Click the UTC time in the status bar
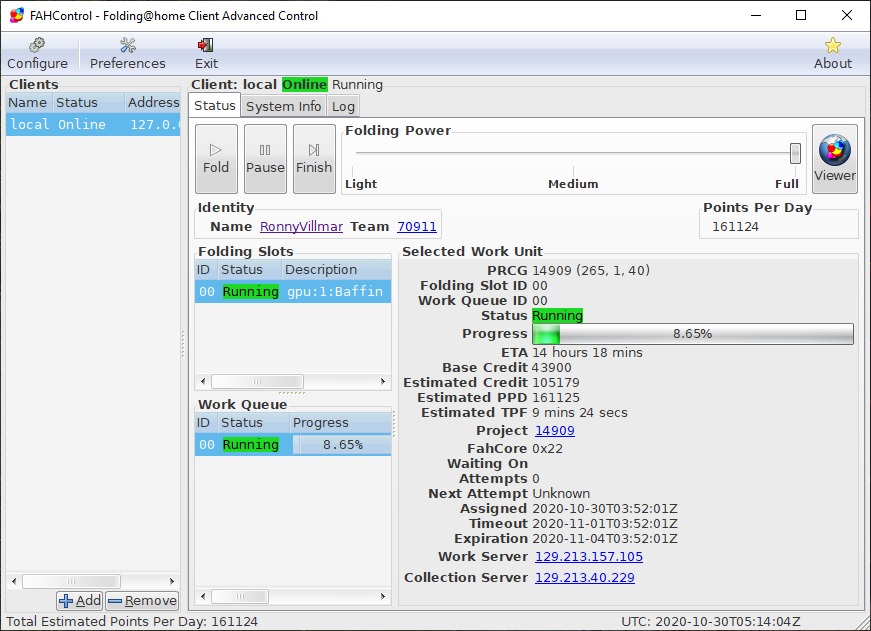871x631 pixels. click(710, 622)
